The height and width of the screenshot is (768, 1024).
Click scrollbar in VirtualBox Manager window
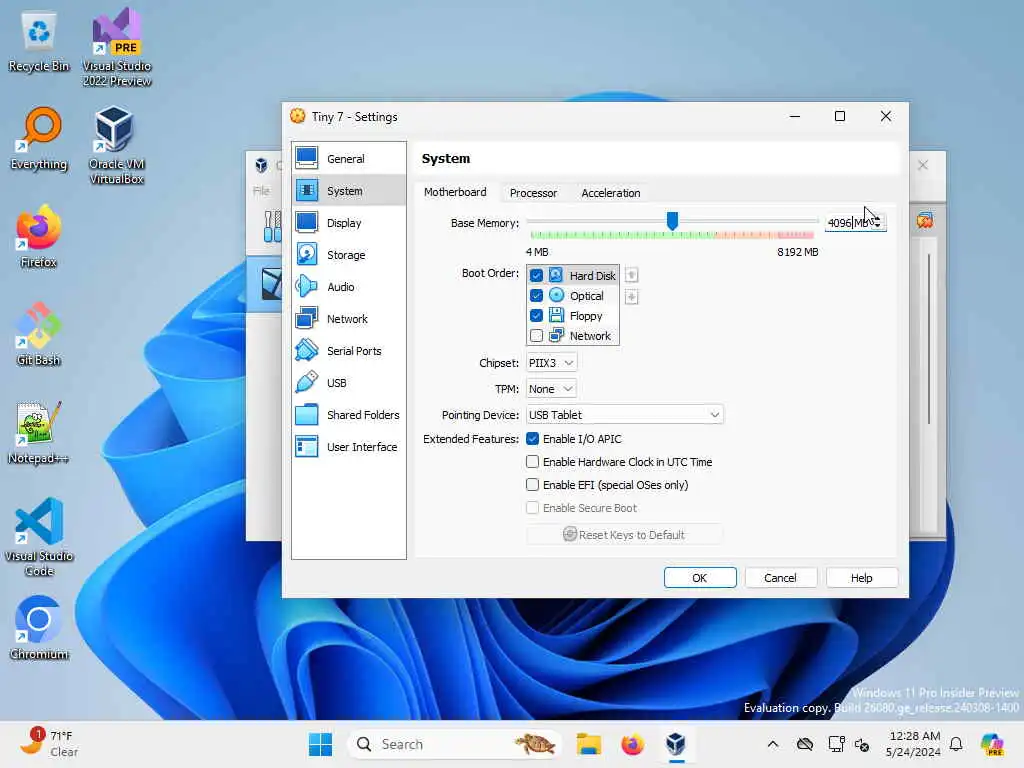pos(928,340)
